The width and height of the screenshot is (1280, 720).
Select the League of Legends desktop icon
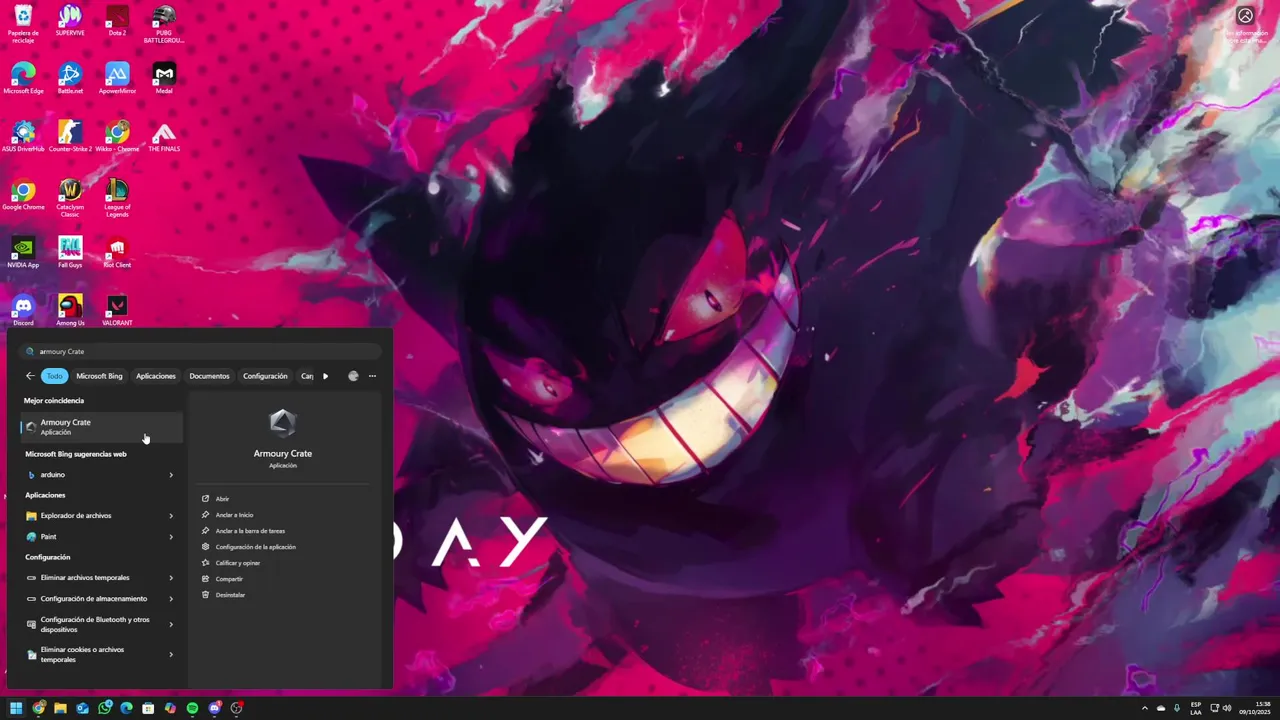click(x=117, y=197)
